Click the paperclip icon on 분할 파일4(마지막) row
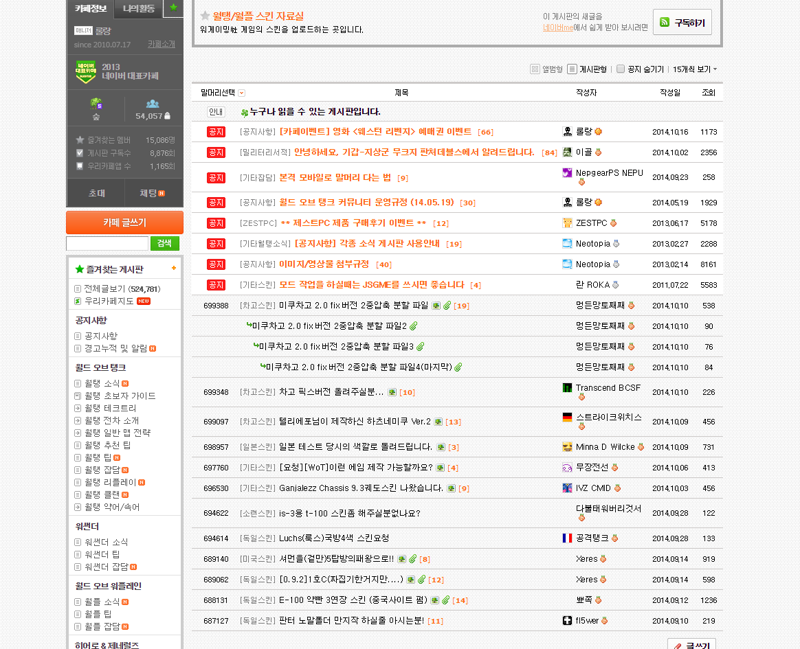The width and height of the screenshot is (800, 649). point(458,367)
